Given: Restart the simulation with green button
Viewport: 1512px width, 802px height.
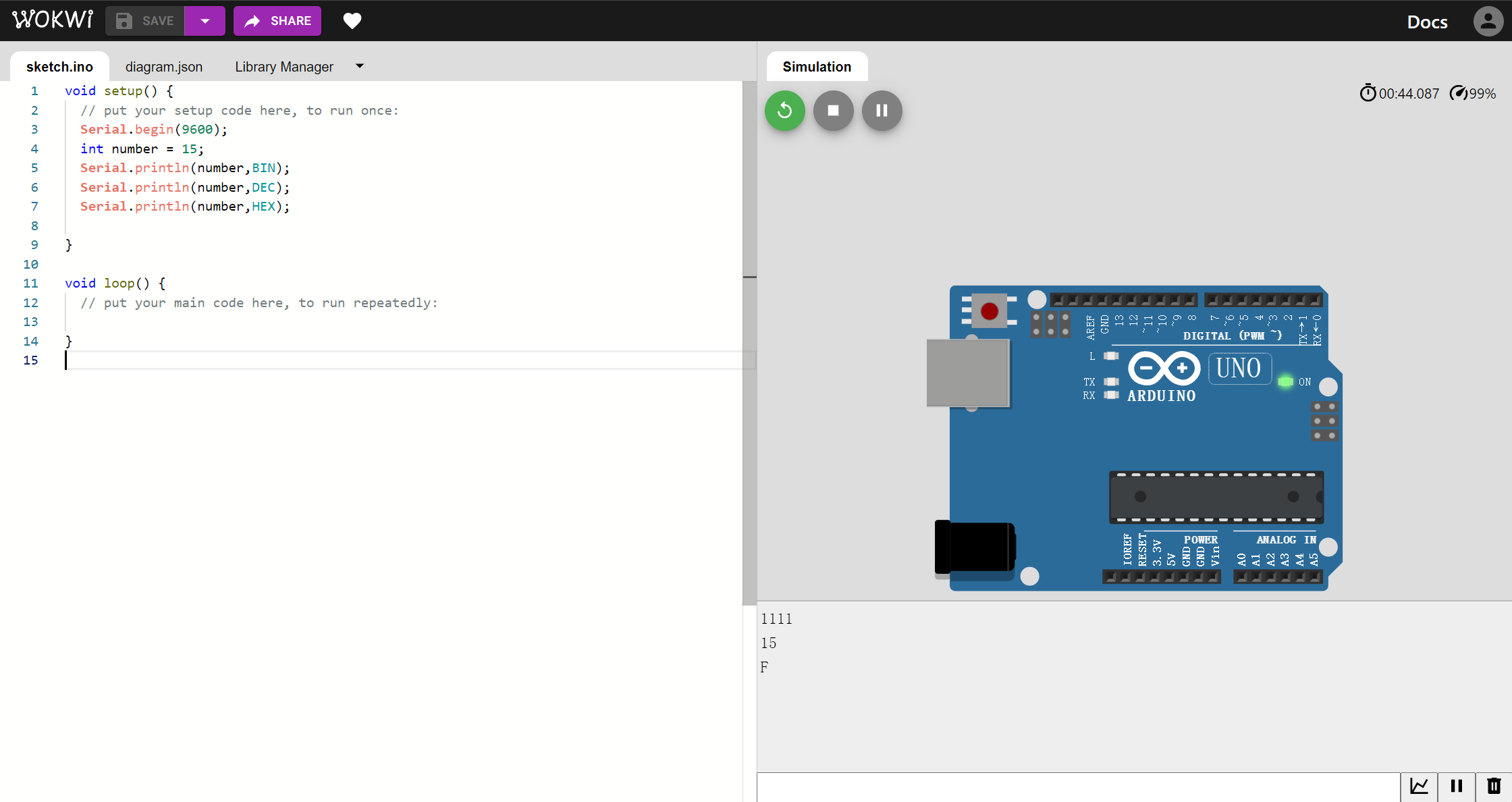Looking at the screenshot, I should click(784, 110).
